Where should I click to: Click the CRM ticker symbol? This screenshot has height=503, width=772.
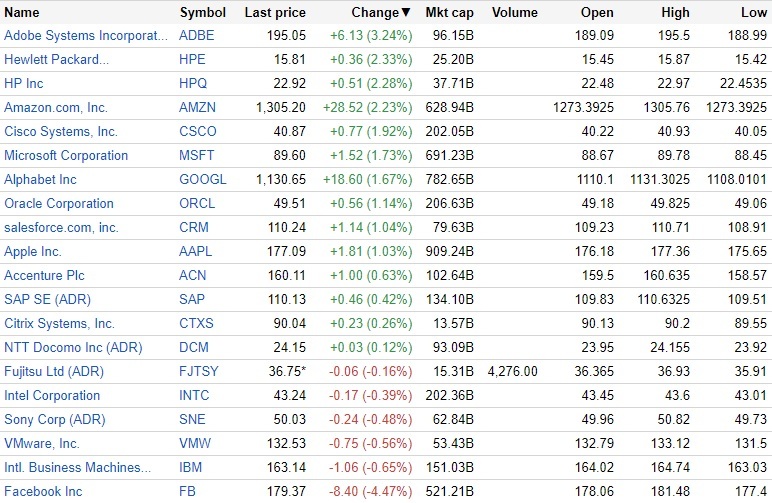193,227
